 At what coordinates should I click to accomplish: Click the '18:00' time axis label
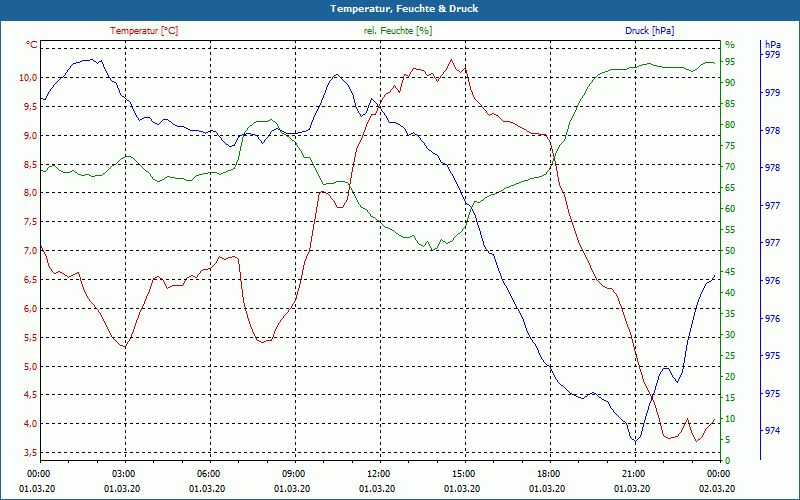[547, 473]
